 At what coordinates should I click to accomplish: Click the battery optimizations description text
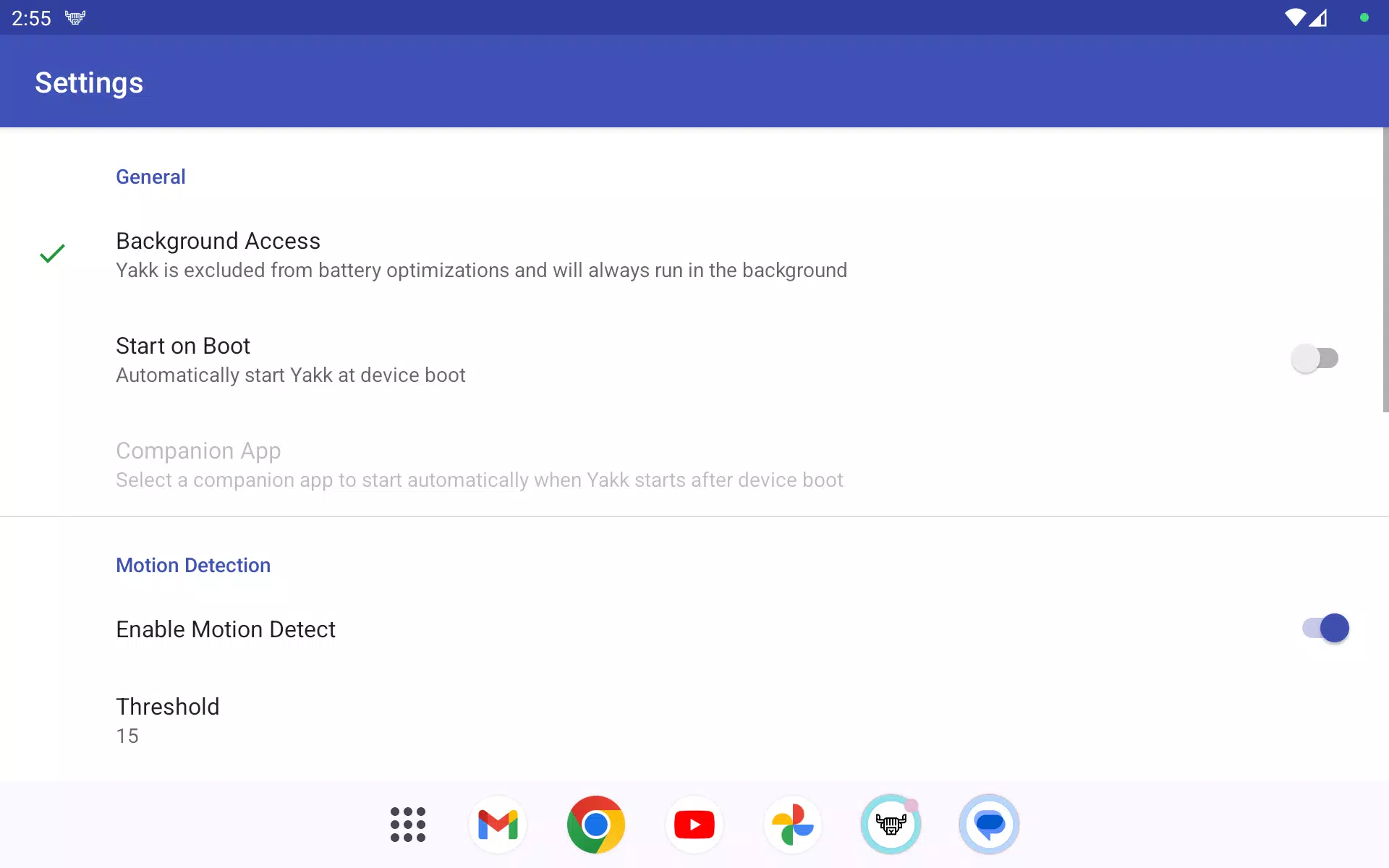coord(482,270)
